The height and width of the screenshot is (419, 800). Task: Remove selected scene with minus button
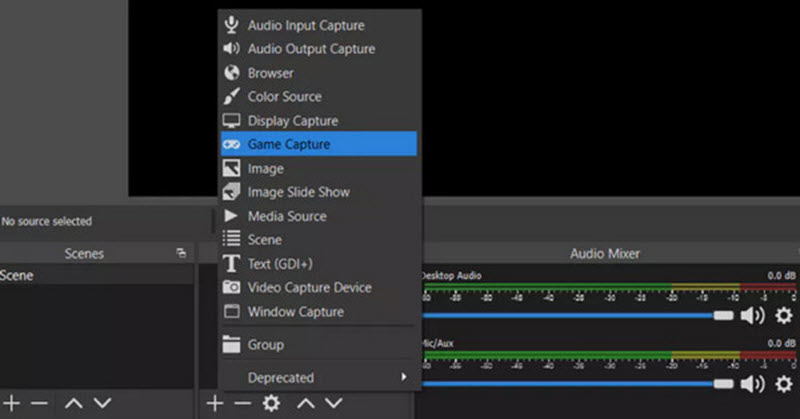[39, 403]
